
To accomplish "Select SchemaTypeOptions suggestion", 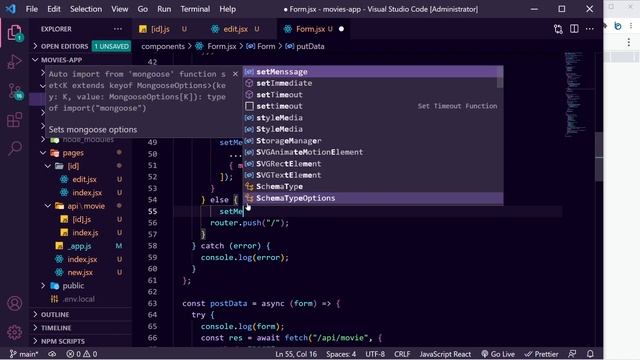I will coord(373,198).
